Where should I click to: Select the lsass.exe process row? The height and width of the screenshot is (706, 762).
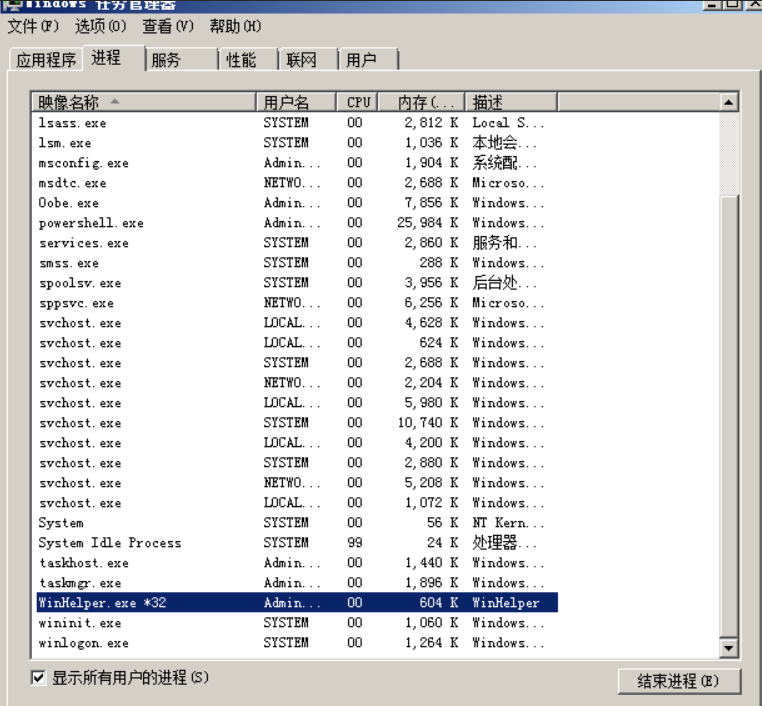295,122
